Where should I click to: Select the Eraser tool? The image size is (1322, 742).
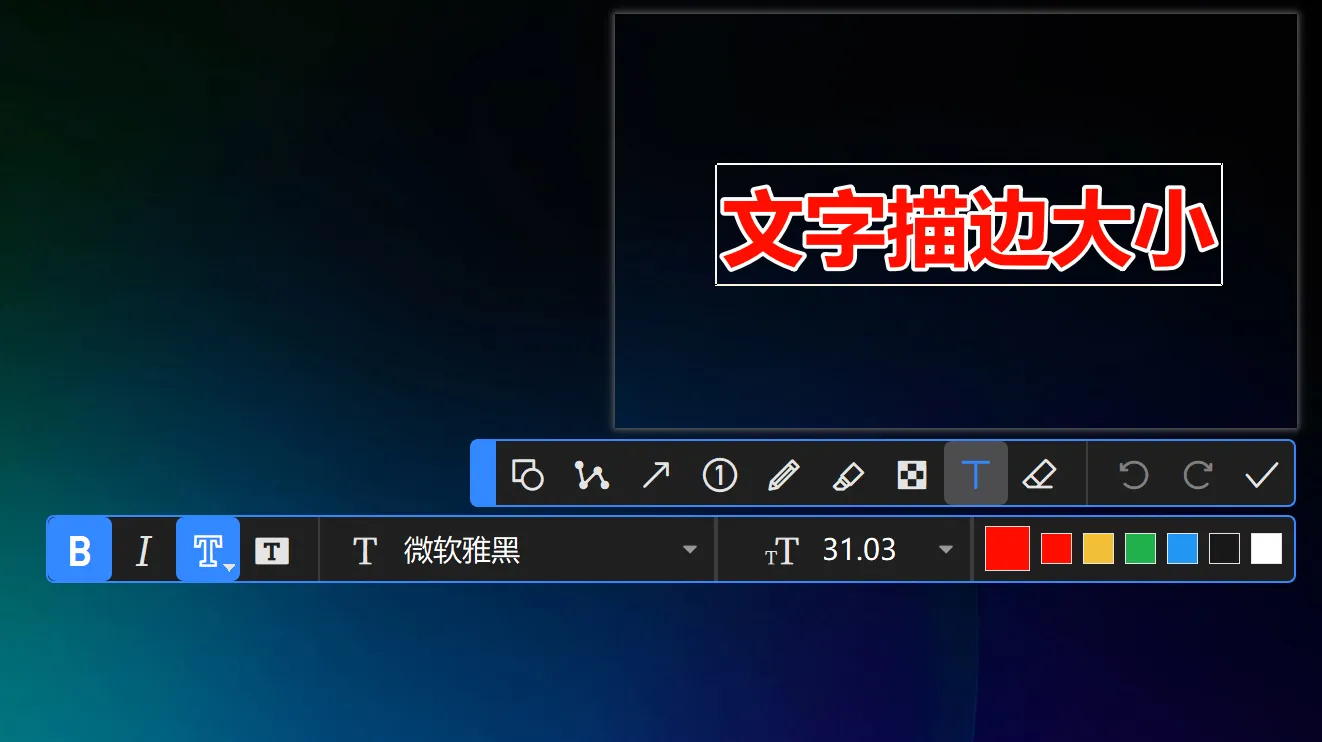[1040, 474]
